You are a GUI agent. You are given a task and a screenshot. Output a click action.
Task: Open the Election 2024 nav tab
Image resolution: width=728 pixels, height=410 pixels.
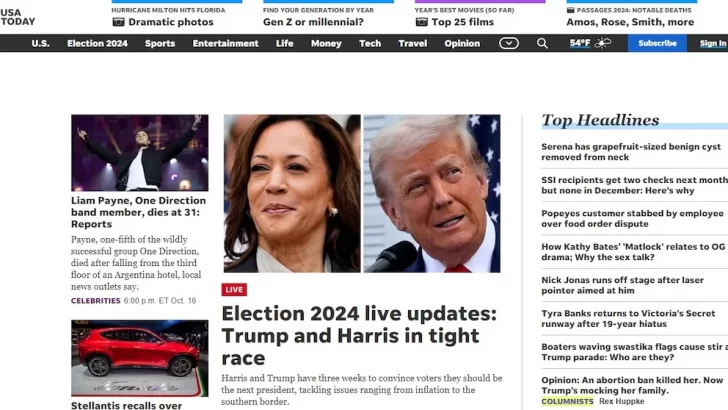point(97,43)
